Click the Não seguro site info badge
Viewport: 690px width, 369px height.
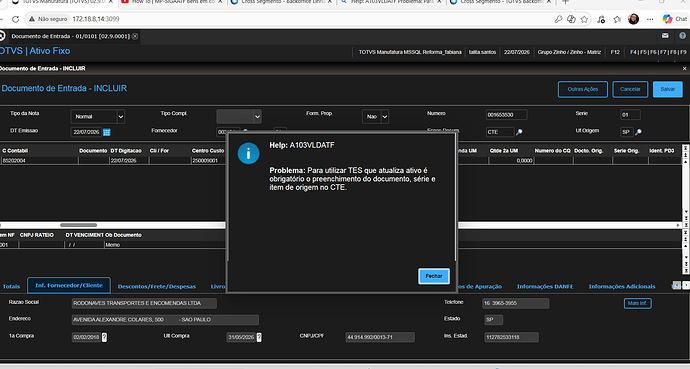click(48, 19)
